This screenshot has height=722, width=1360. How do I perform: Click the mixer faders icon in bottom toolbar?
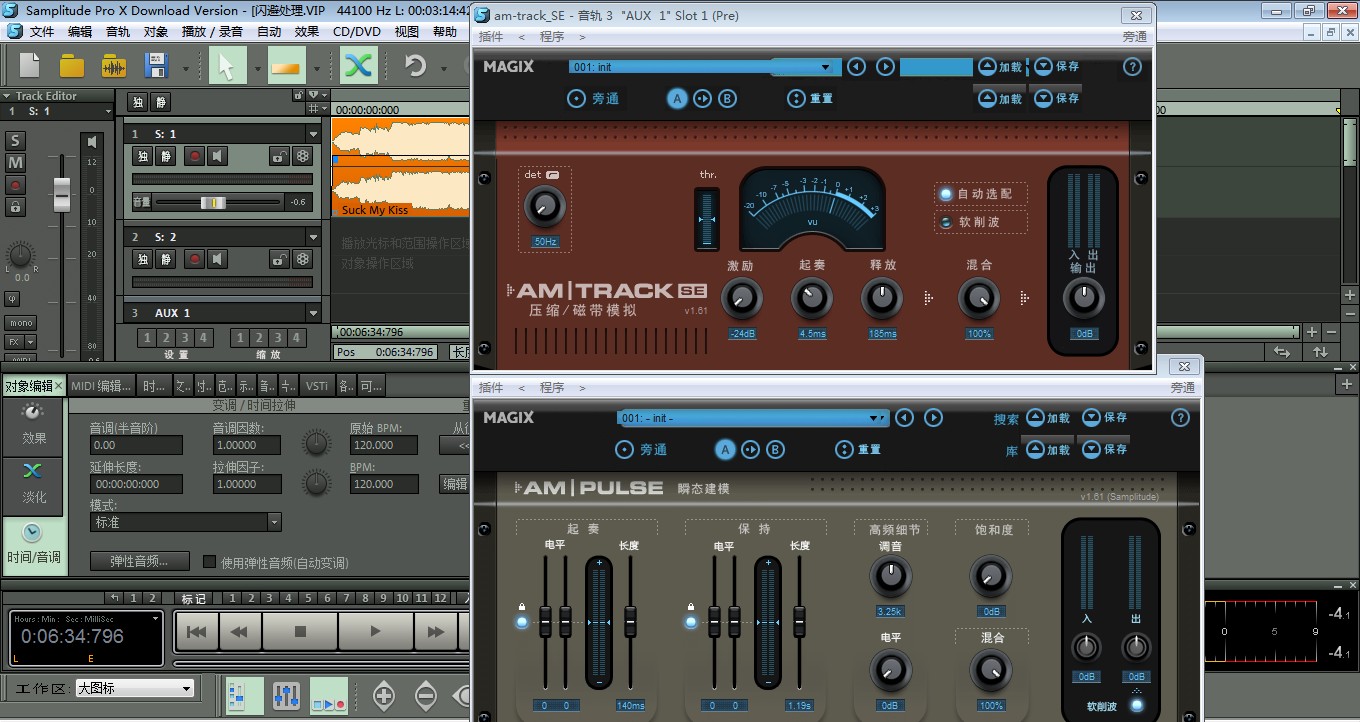click(286, 696)
